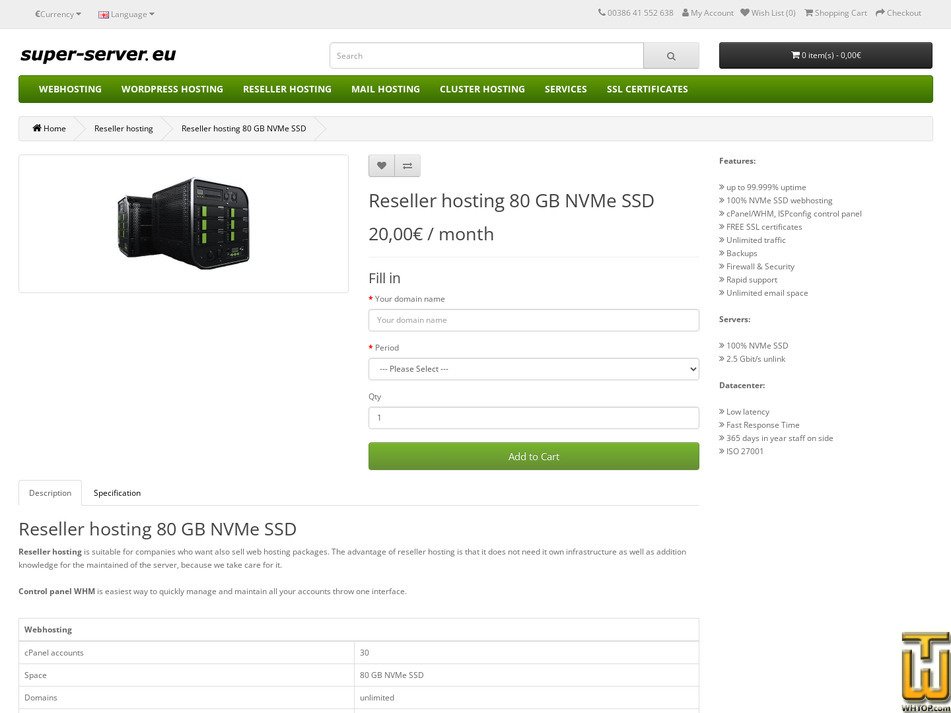This screenshot has height=713, width=951.
Task: Focus the Search input field
Action: 486,56
